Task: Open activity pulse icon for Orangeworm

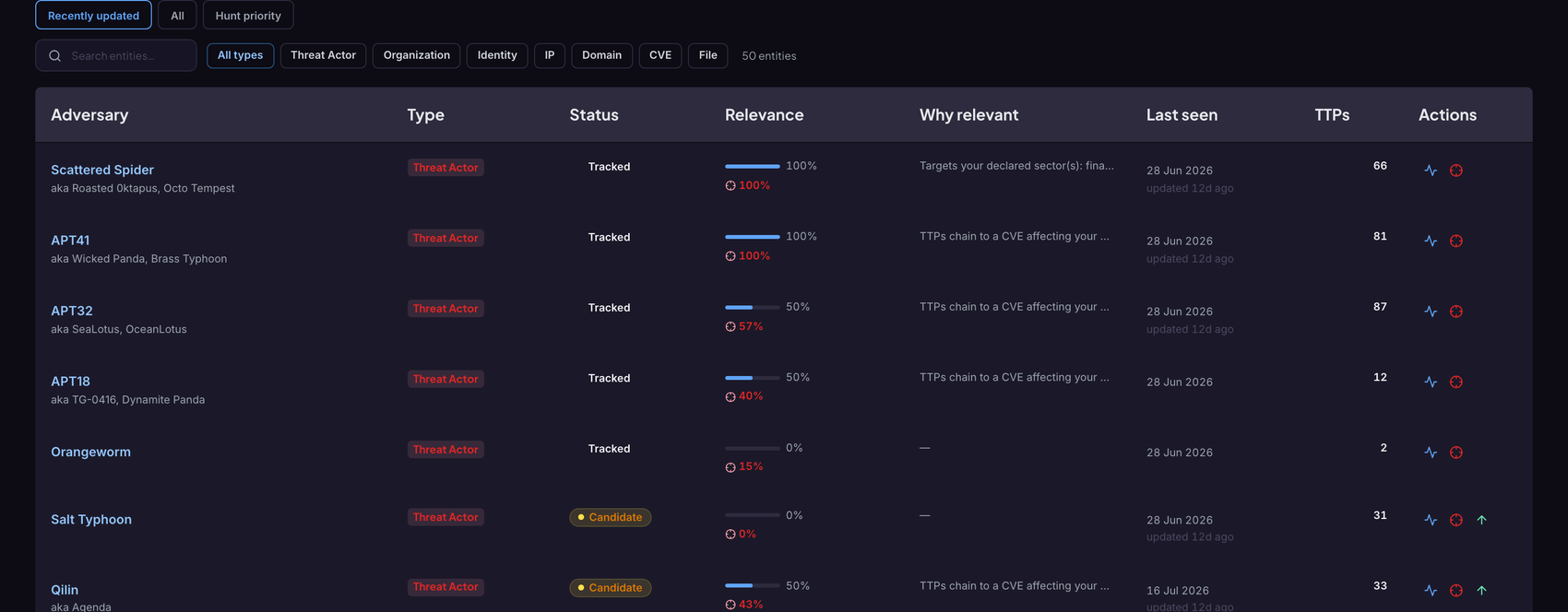Action: pos(1431,453)
